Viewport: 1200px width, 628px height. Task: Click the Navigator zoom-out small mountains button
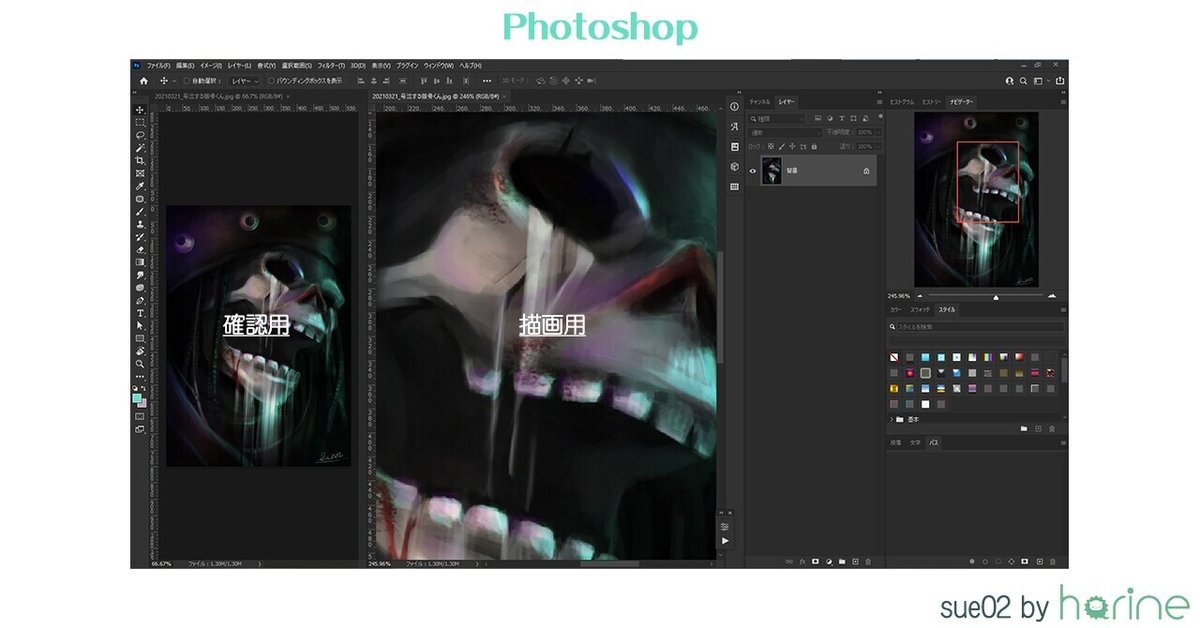(920, 296)
